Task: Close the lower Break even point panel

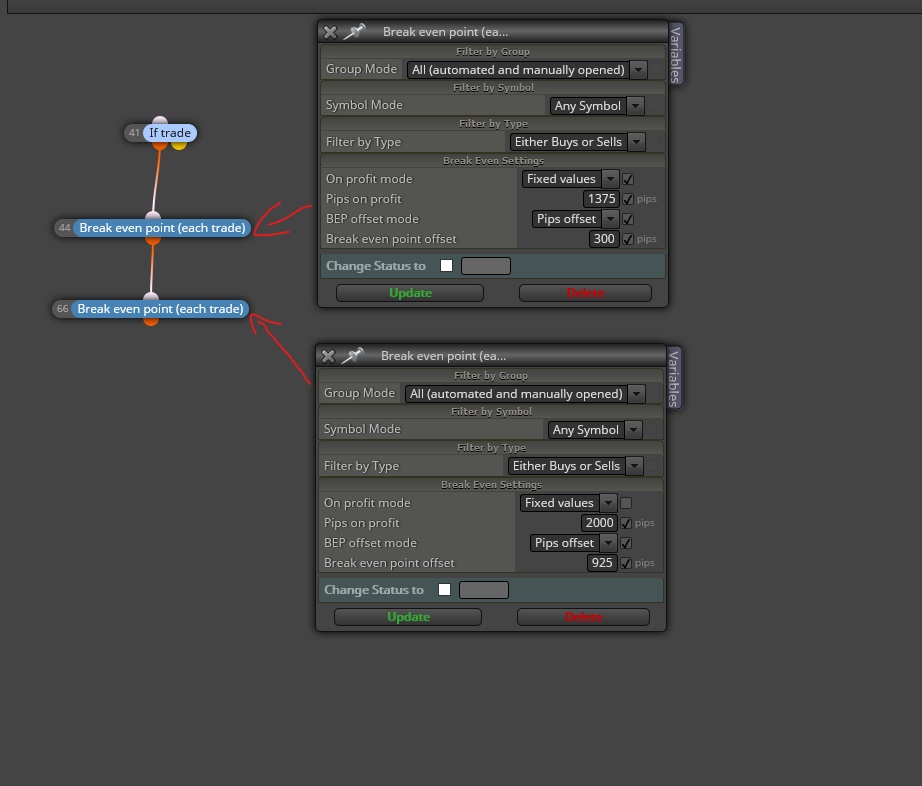Action: point(328,356)
